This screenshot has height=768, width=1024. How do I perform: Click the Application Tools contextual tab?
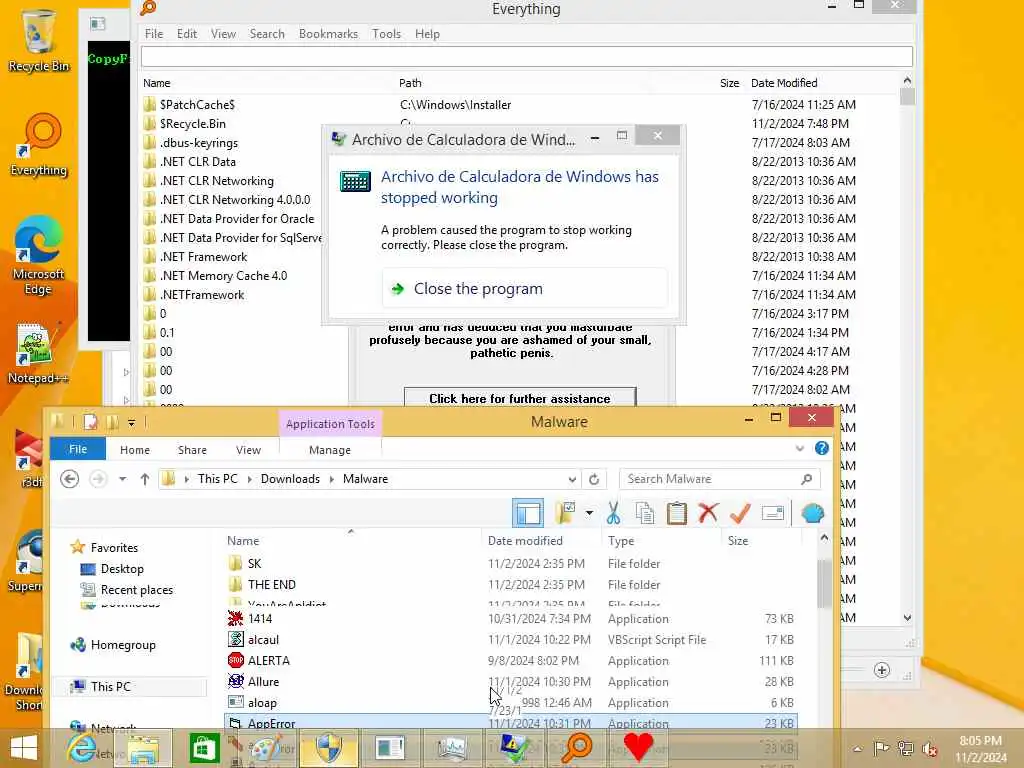(x=330, y=424)
